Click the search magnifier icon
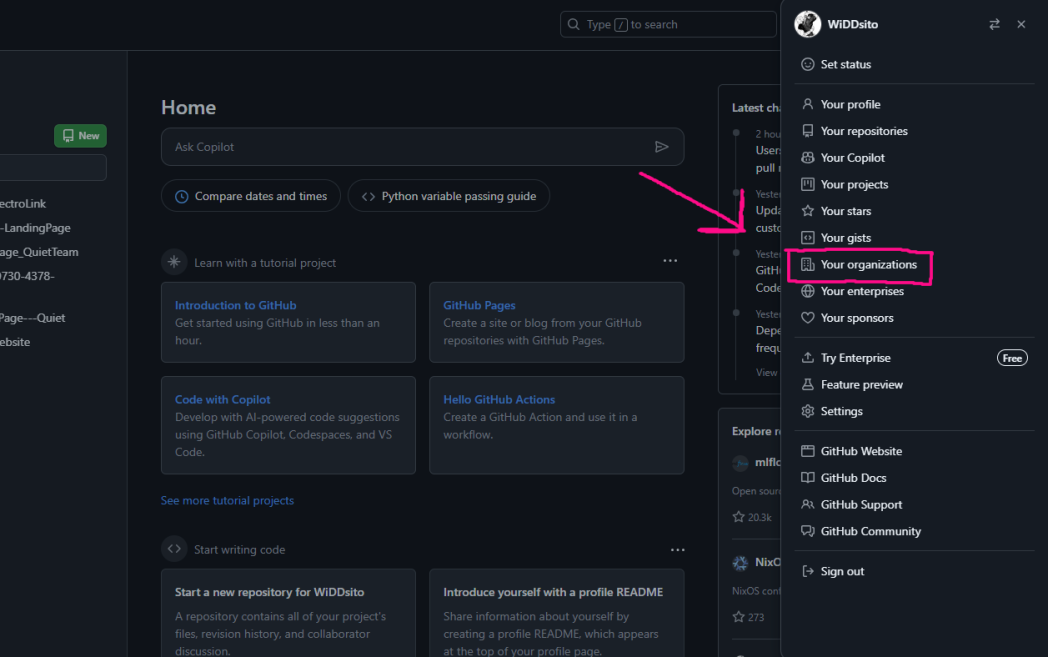This screenshot has width=1048, height=657. [x=573, y=25]
